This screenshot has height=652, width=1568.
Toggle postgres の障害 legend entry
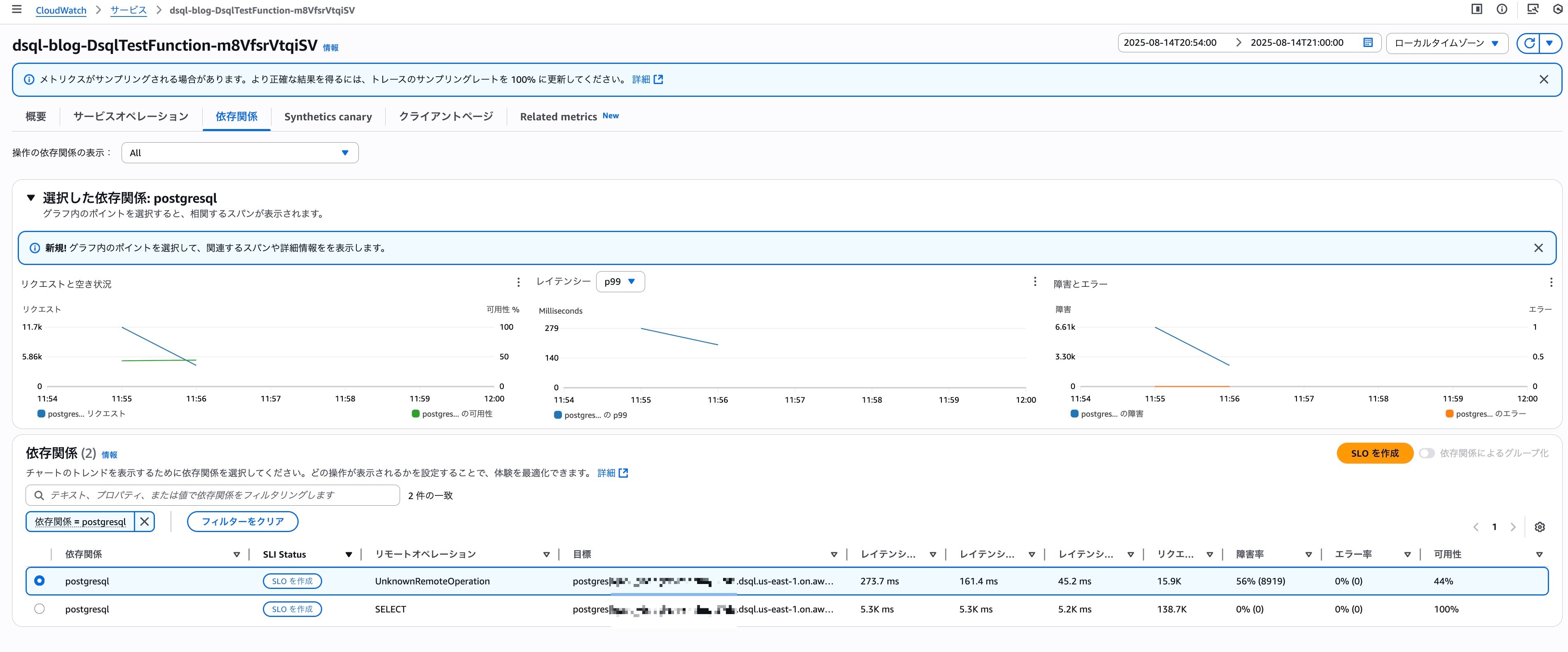click(1107, 414)
